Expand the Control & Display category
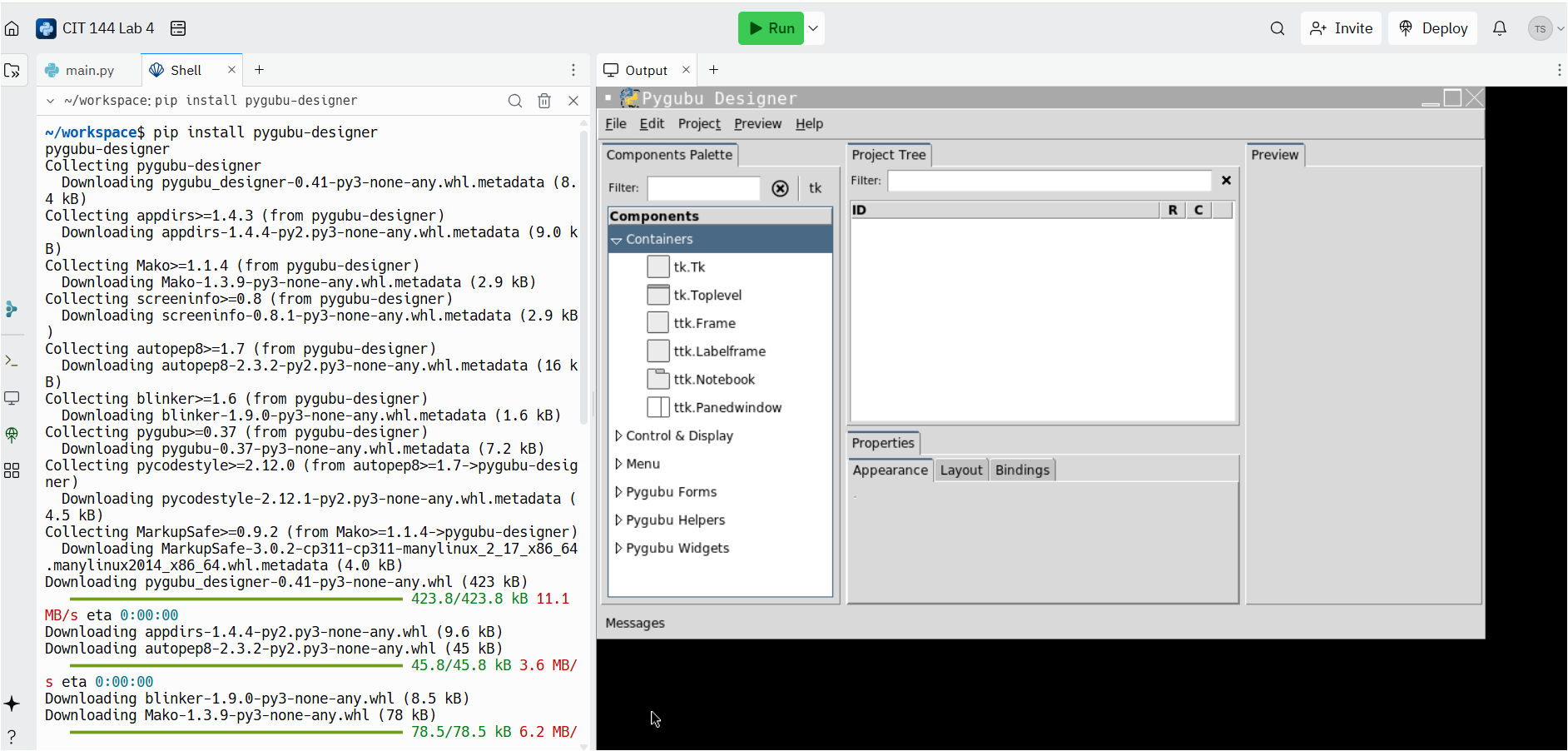Viewport: 1568px width, 751px height. coord(618,435)
